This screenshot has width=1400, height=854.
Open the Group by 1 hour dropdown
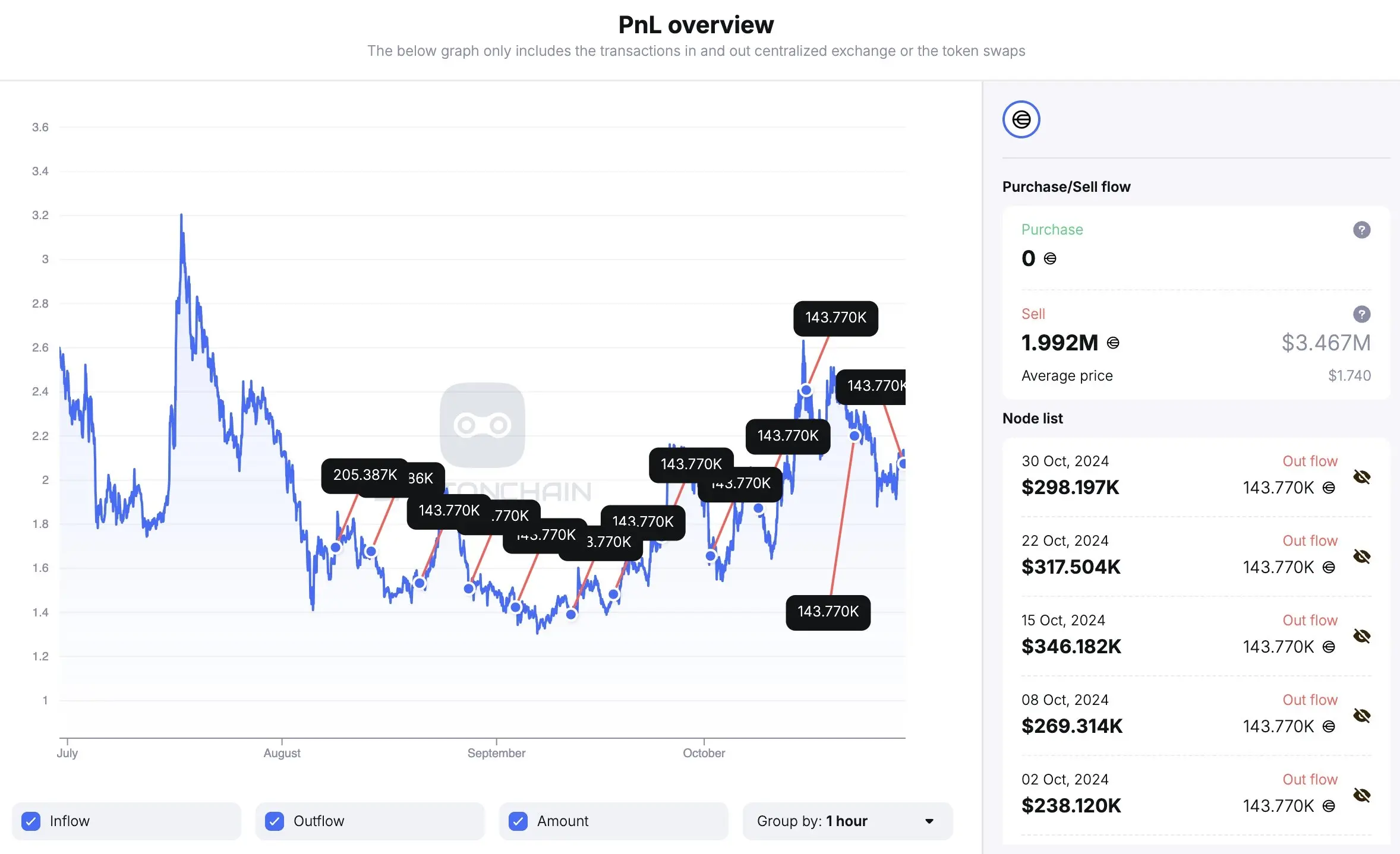[x=847, y=821]
